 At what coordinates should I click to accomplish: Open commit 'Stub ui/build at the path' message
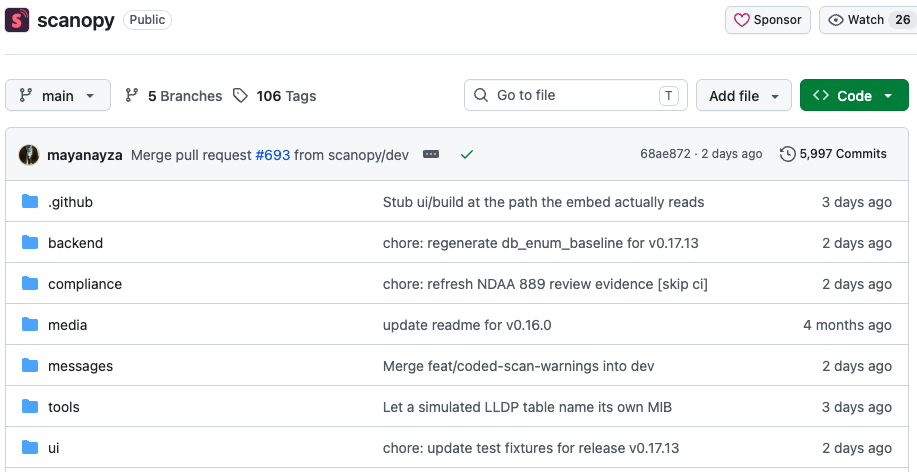point(543,202)
